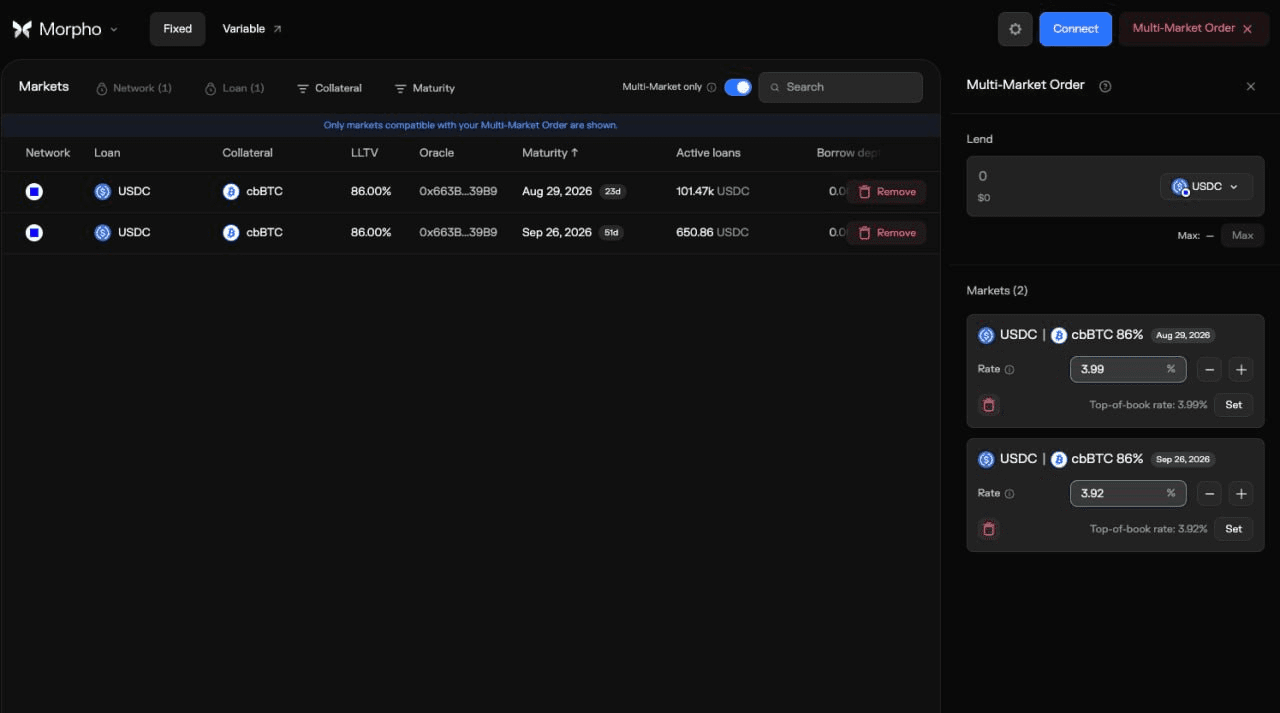The image size is (1280, 713).
Task: Sort by Active loans column header
Action: point(708,153)
